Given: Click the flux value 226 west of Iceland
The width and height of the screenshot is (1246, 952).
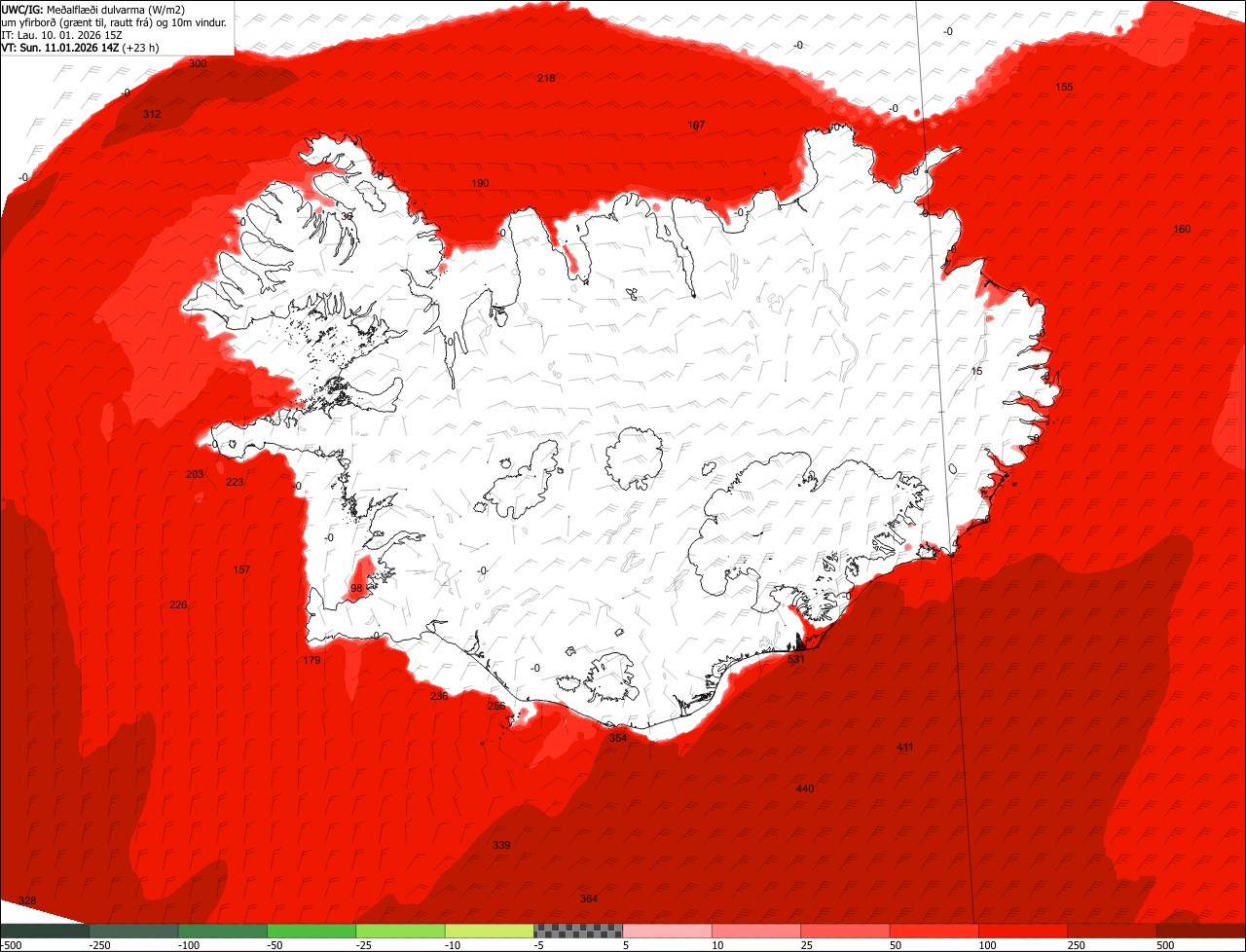Looking at the screenshot, I should (178, 604).
